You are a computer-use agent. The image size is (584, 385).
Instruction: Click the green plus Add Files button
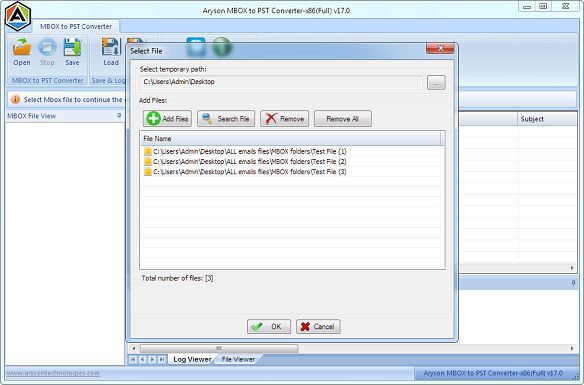click(x=167, y=119)
